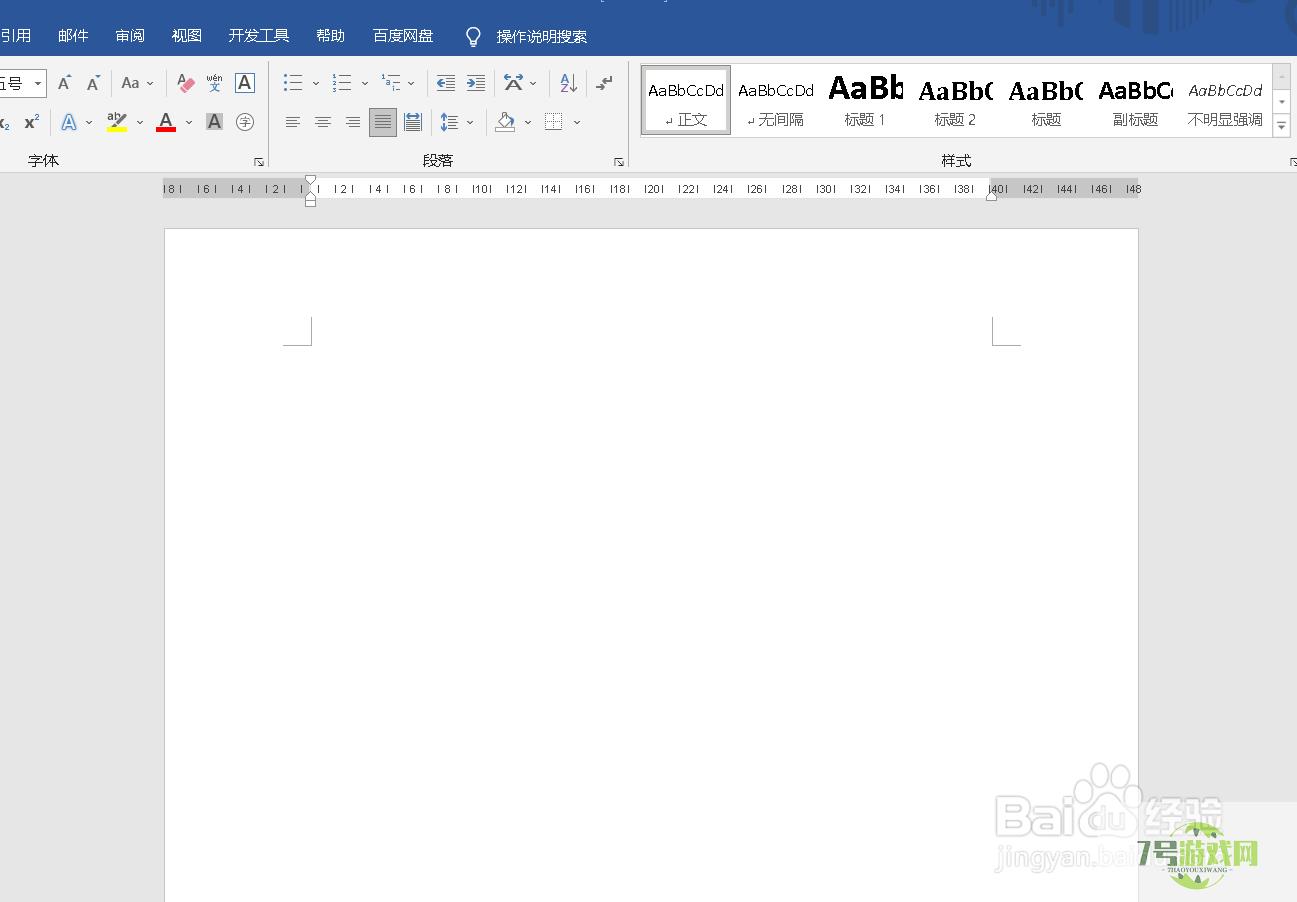Apply yellow text highlight color

click(x=117, y=122)
